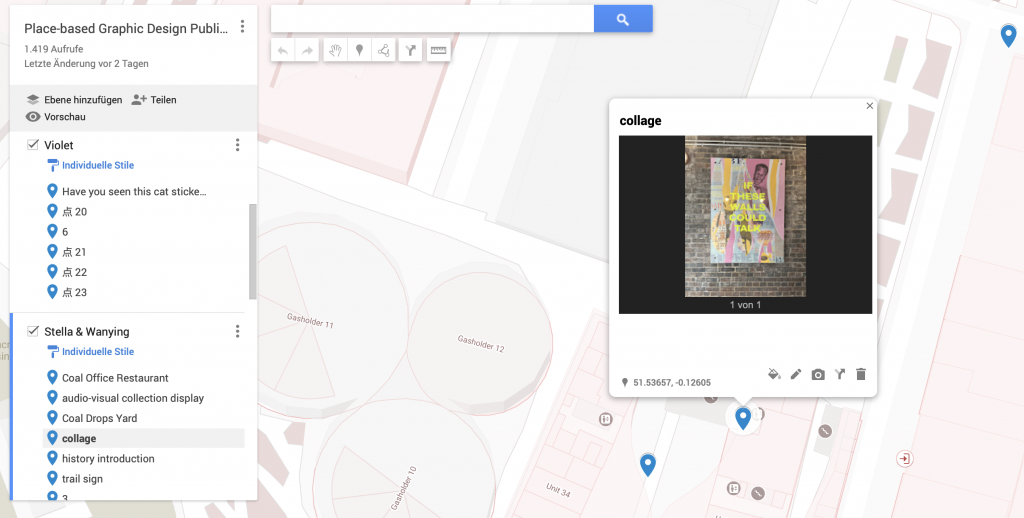Select the highlighted collage item

pyautogui.click(x=144, y=438)
